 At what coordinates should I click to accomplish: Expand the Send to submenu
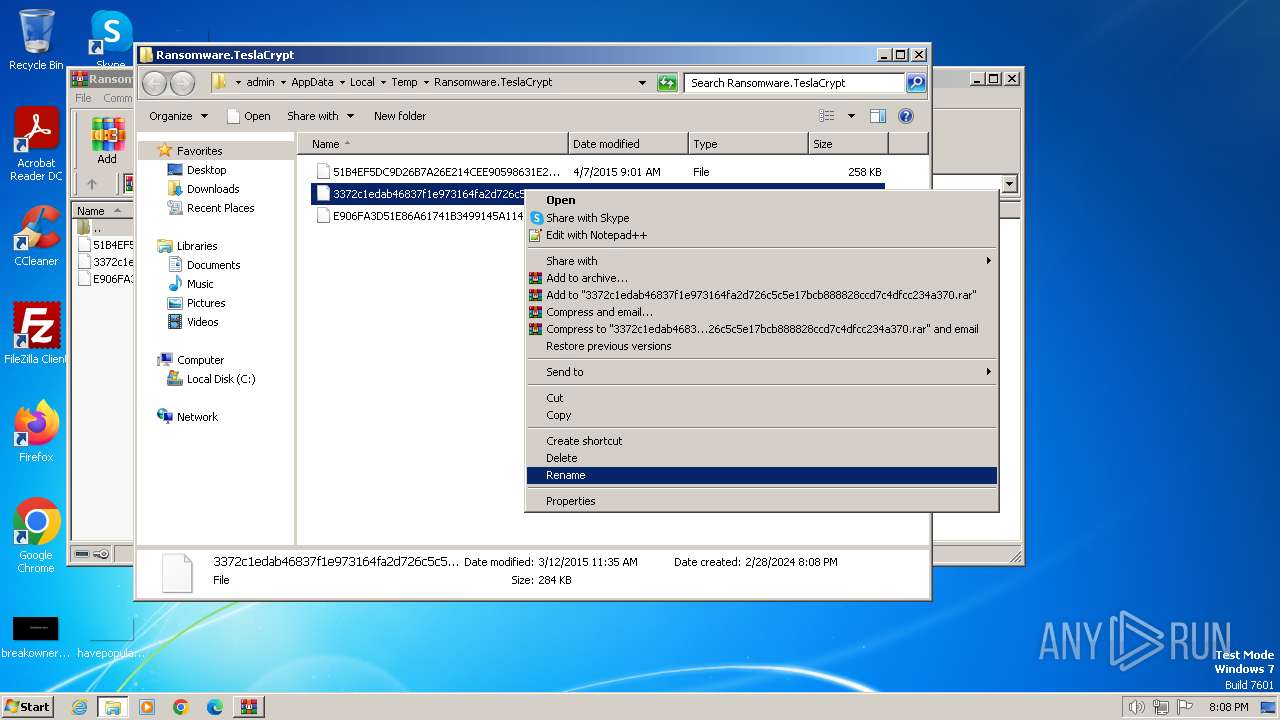[762, 372]
